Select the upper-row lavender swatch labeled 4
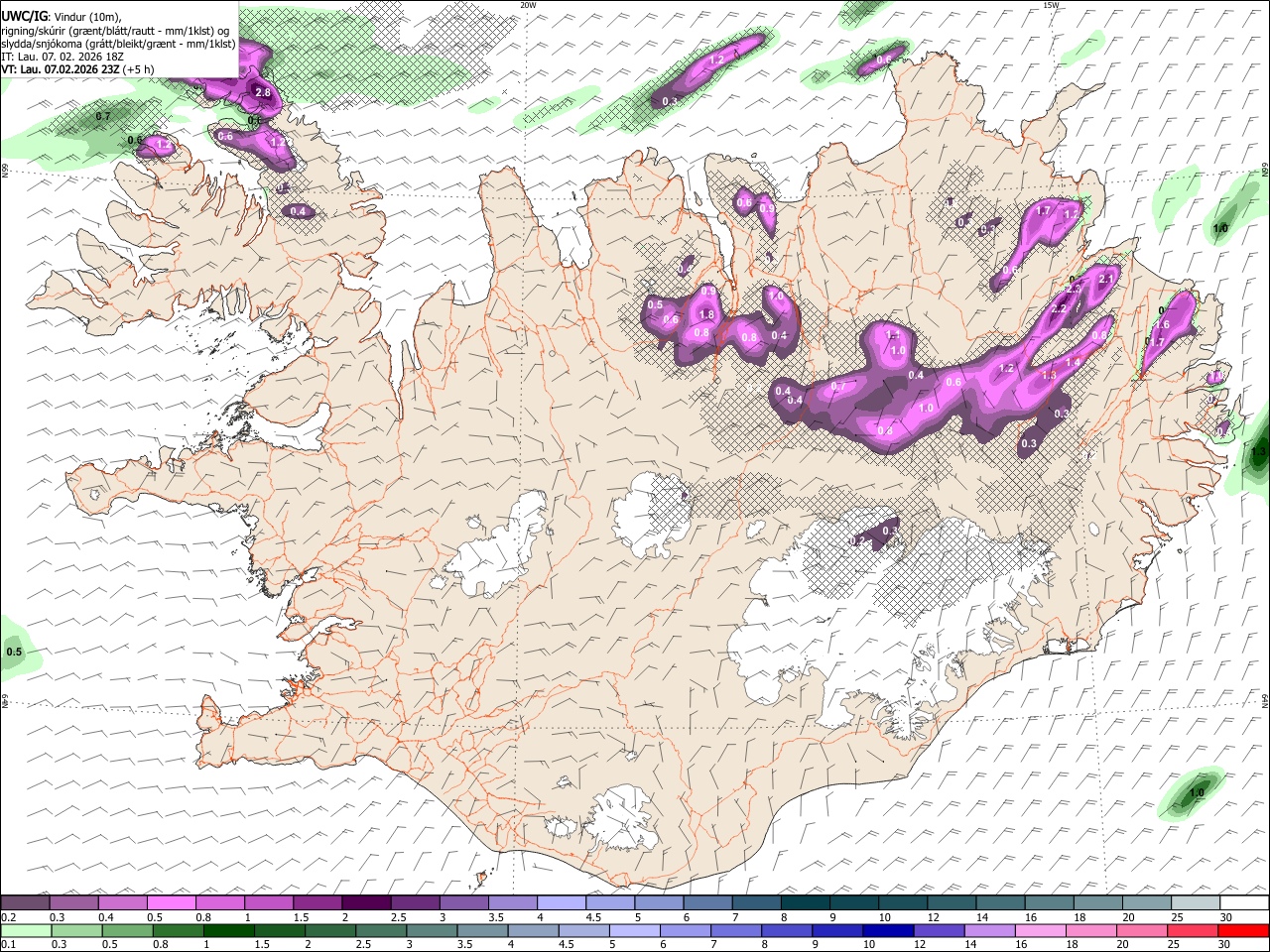 pos(562,902)
